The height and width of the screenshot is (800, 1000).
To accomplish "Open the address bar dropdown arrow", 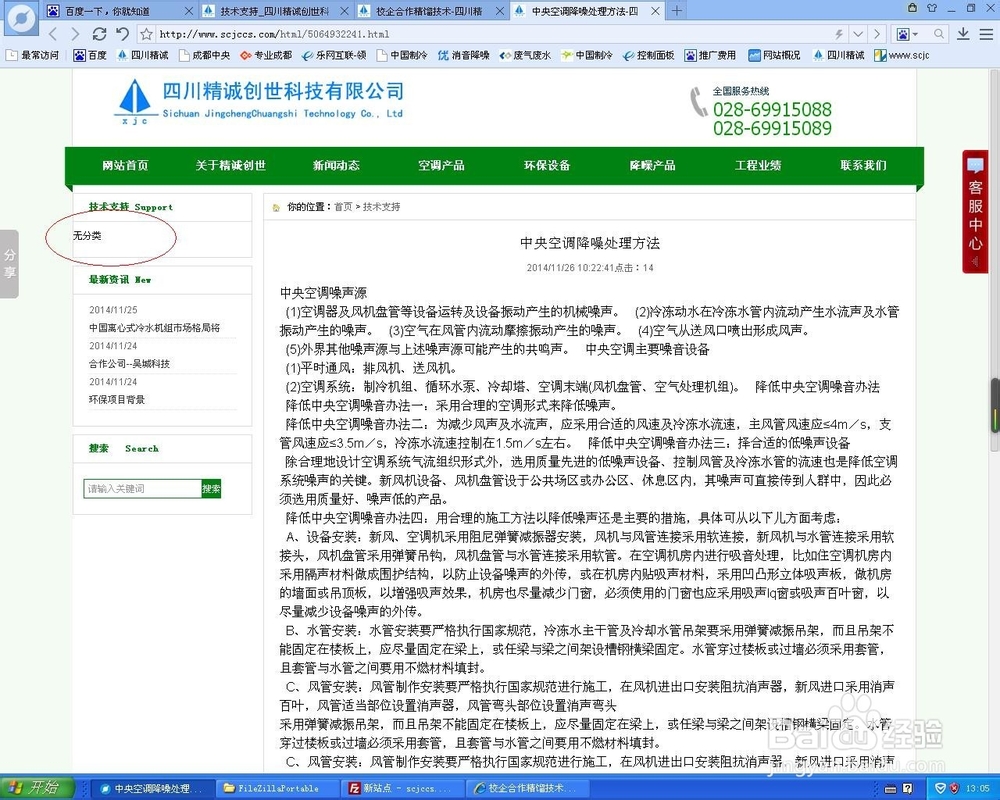I will [858, 34].
